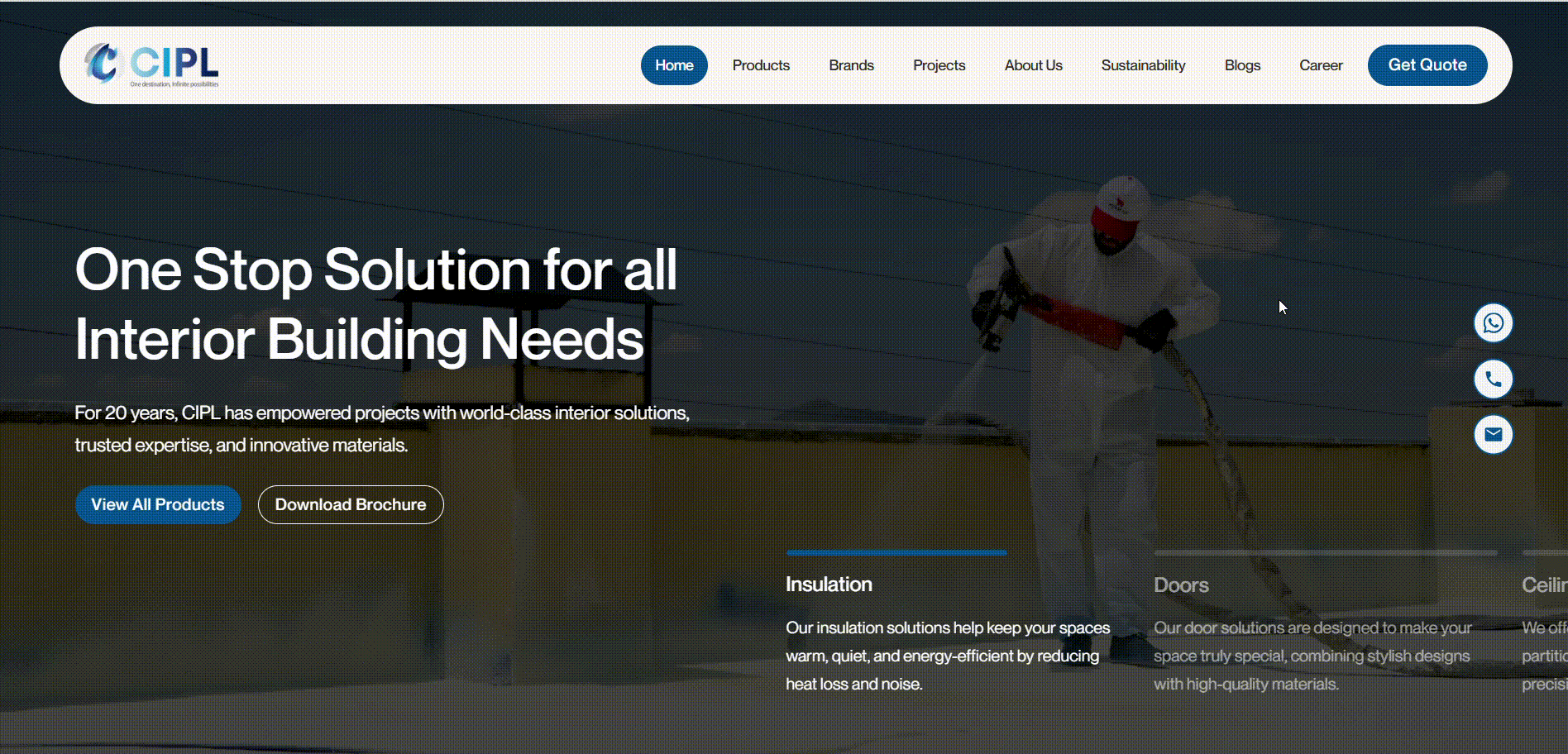Open the About Us page
Screen dimensions: 1568x754
pyautogui.click(x=1033, y=65)
